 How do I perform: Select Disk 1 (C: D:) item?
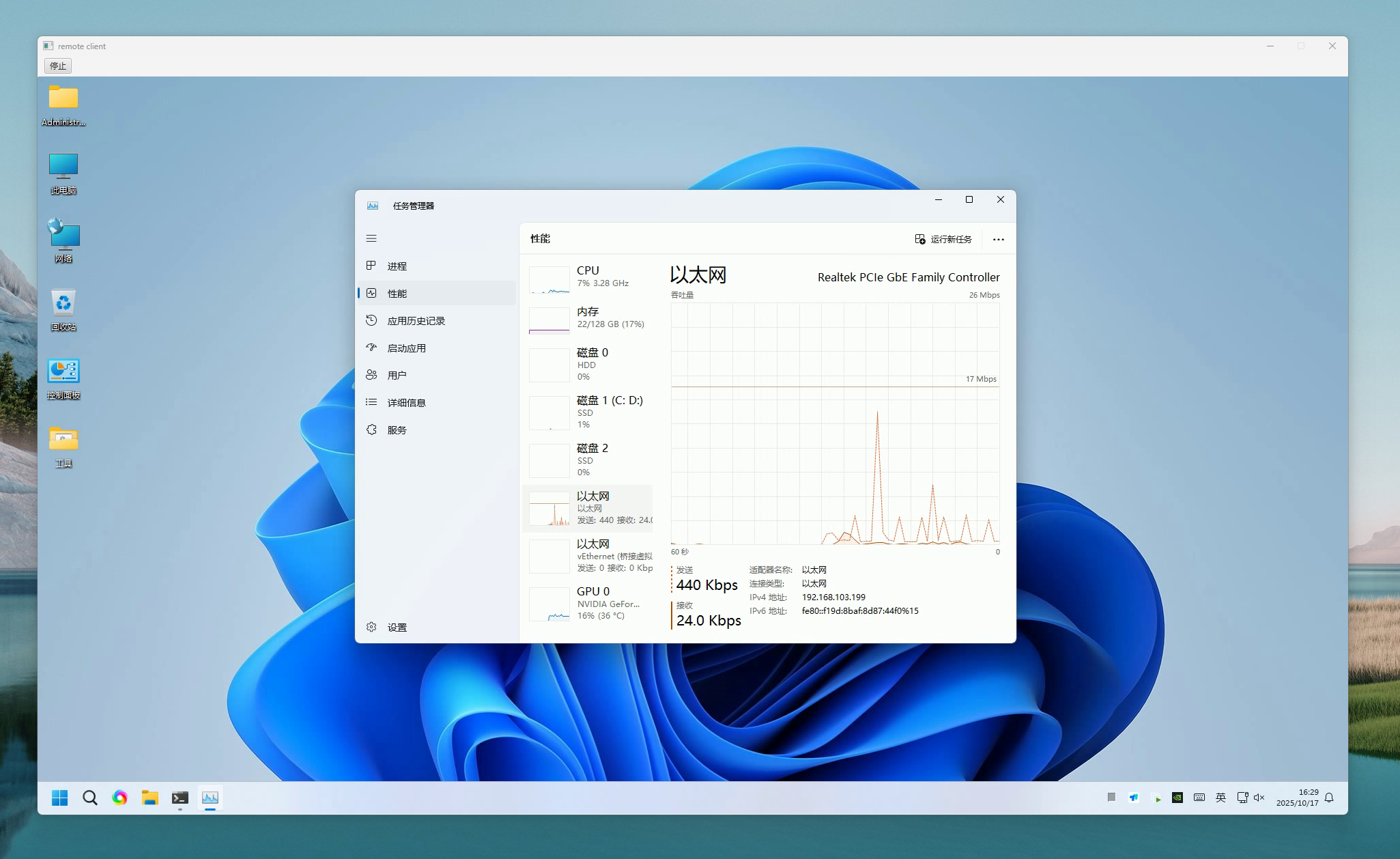coord(588,412)
